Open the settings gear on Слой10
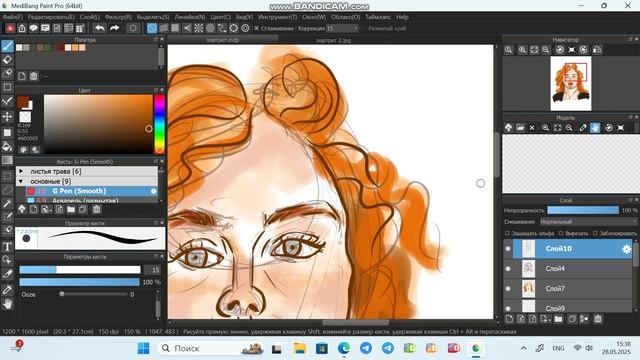 [x=627, y=249]
